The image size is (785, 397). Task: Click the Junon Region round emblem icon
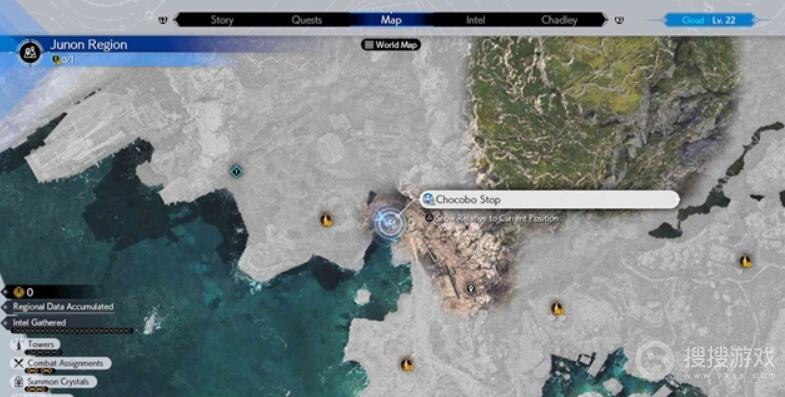point(30,52)
